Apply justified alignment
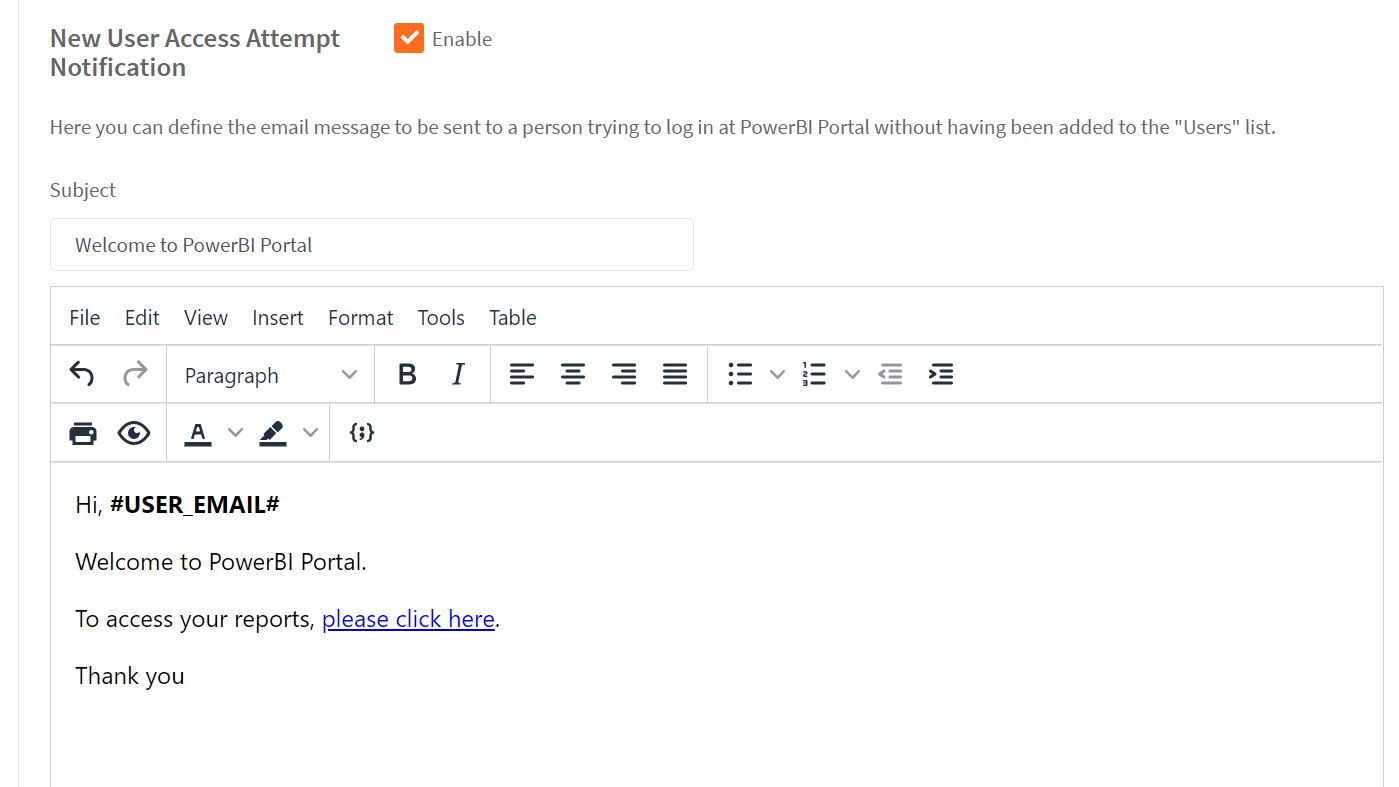This screenshot has height=787, width=1399. [675, 373]
